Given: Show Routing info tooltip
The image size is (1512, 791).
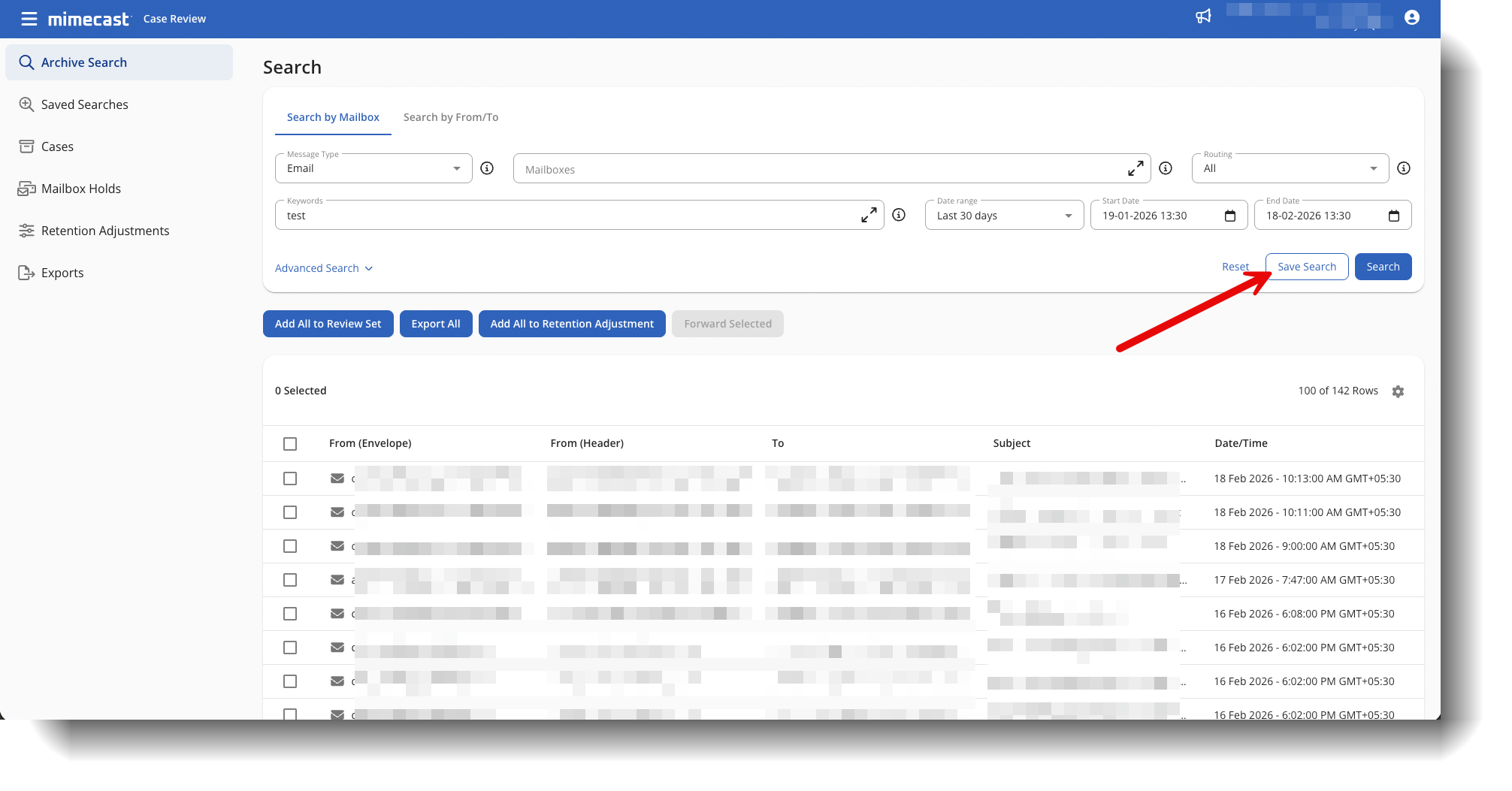Looking at the screenshot, I should [1403, 168].
